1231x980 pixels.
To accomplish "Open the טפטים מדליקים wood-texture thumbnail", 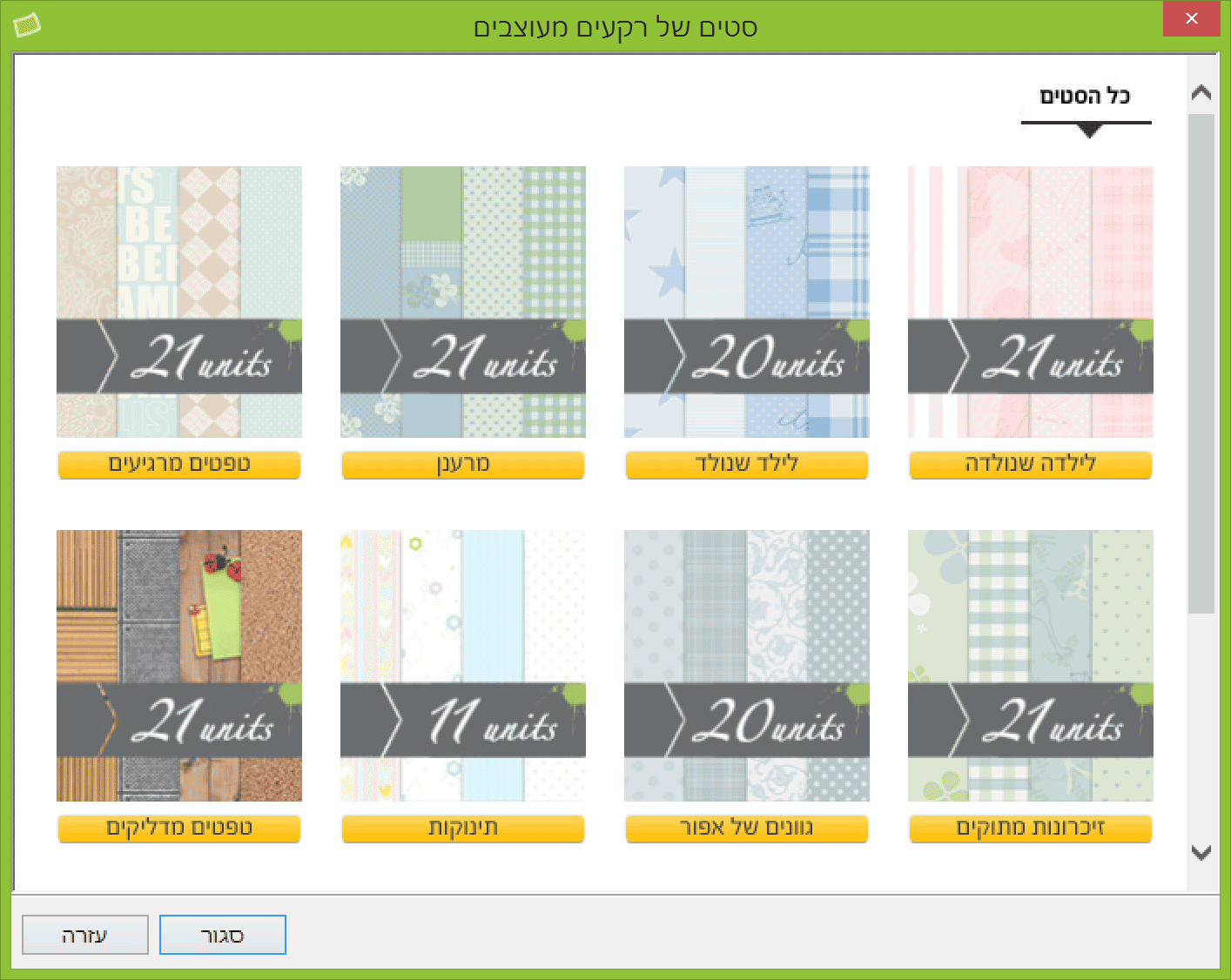I will pos(179,665).
